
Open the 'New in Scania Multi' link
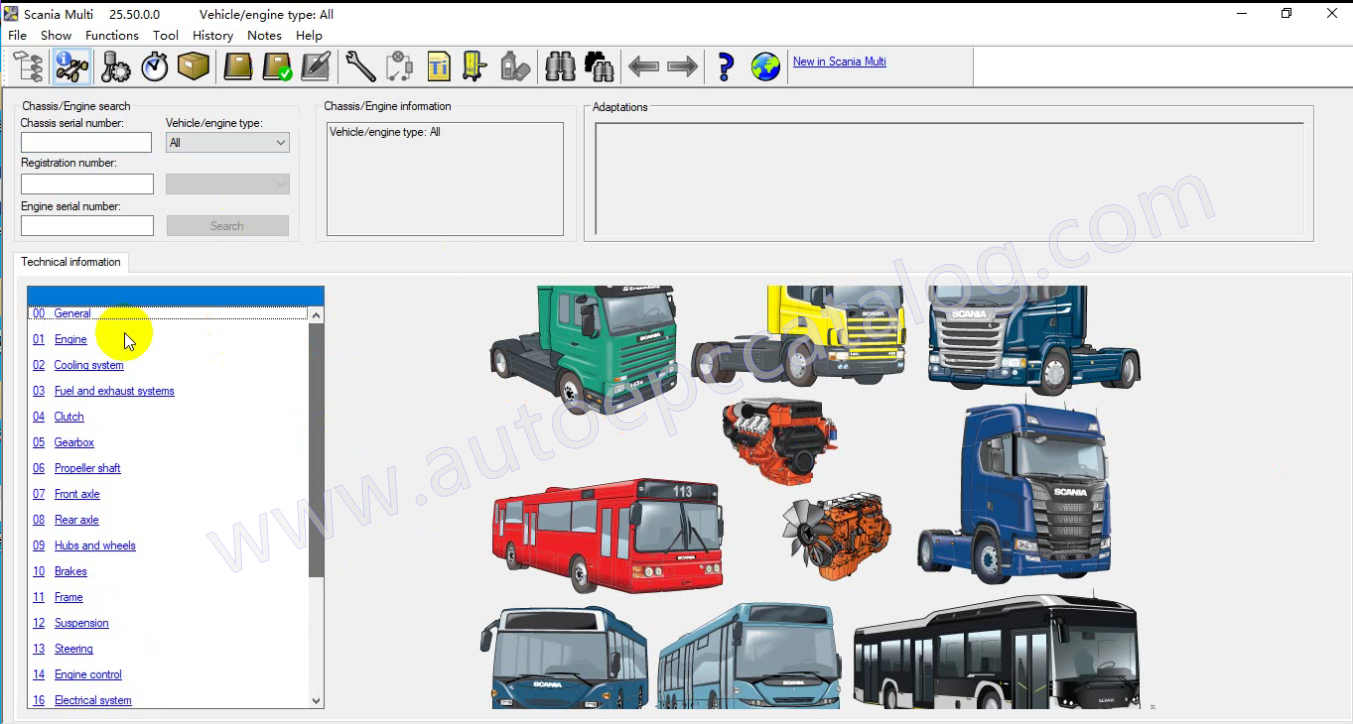(x=839, y=61)
